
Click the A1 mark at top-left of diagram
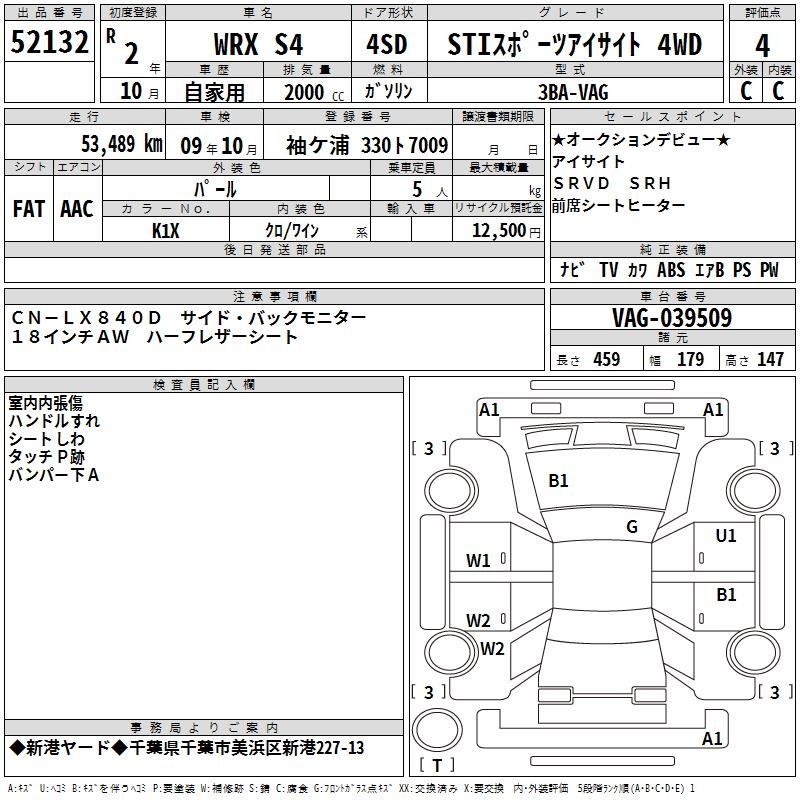coord(489,409)
